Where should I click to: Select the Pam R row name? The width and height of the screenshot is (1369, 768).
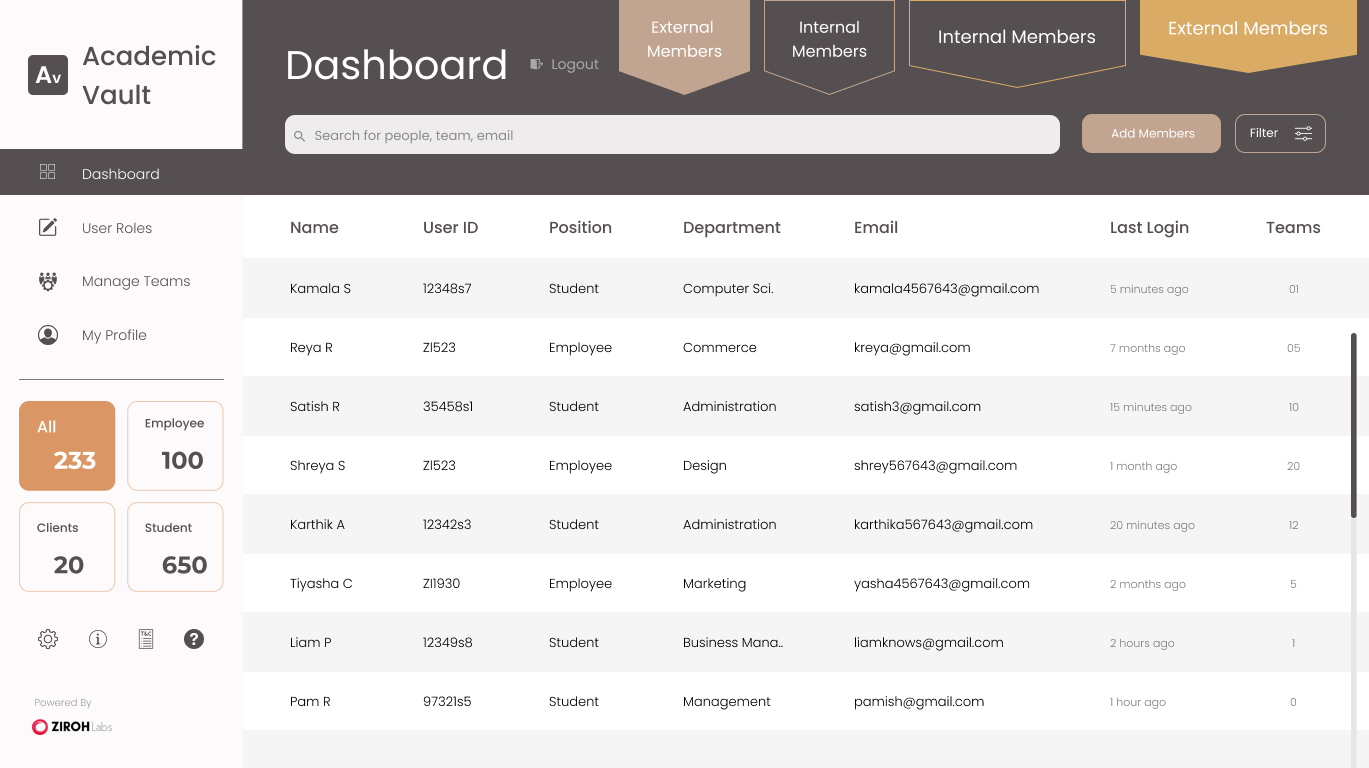pyautogui.click(x=310, y=702)
